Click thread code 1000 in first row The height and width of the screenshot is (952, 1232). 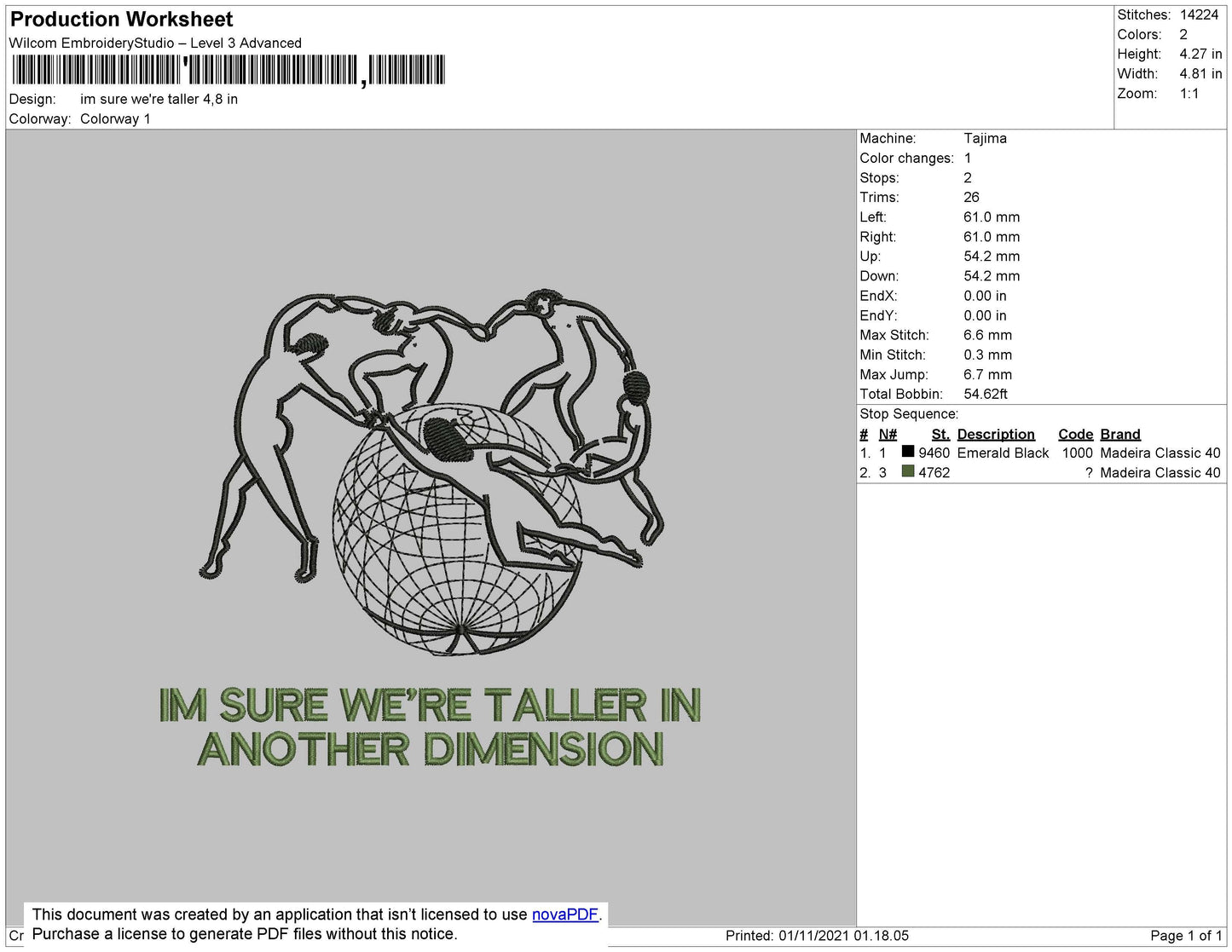pyautogui.click(x=1077, y=453)
